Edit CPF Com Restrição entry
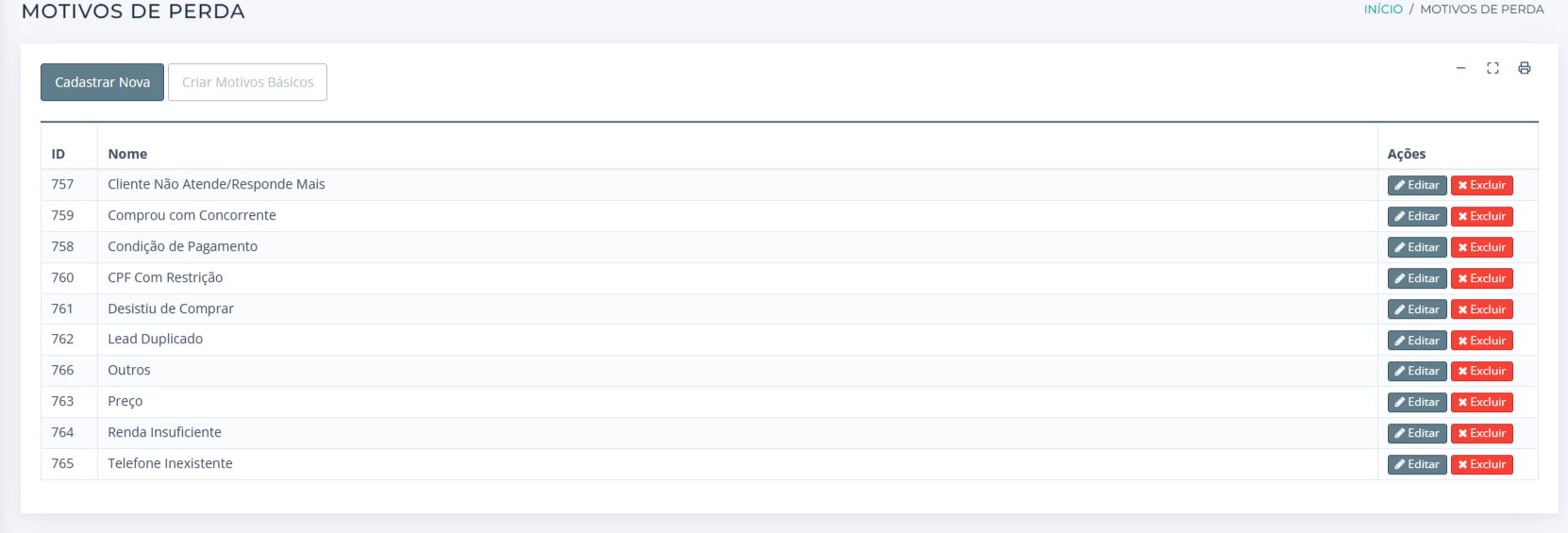 (1416, 279)
